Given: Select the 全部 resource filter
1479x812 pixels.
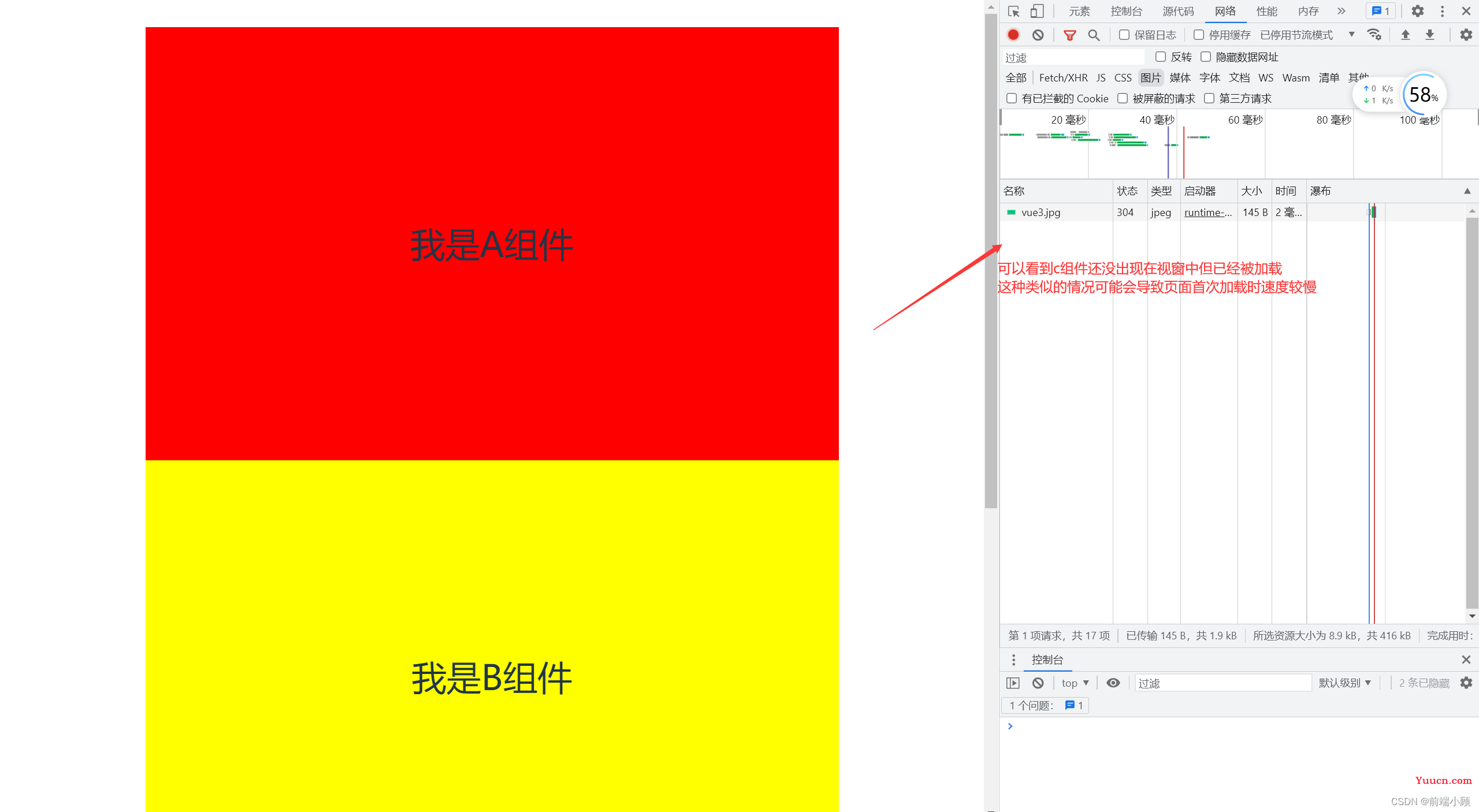Looking at the screenshot, I should click(x=1016, y=77).
